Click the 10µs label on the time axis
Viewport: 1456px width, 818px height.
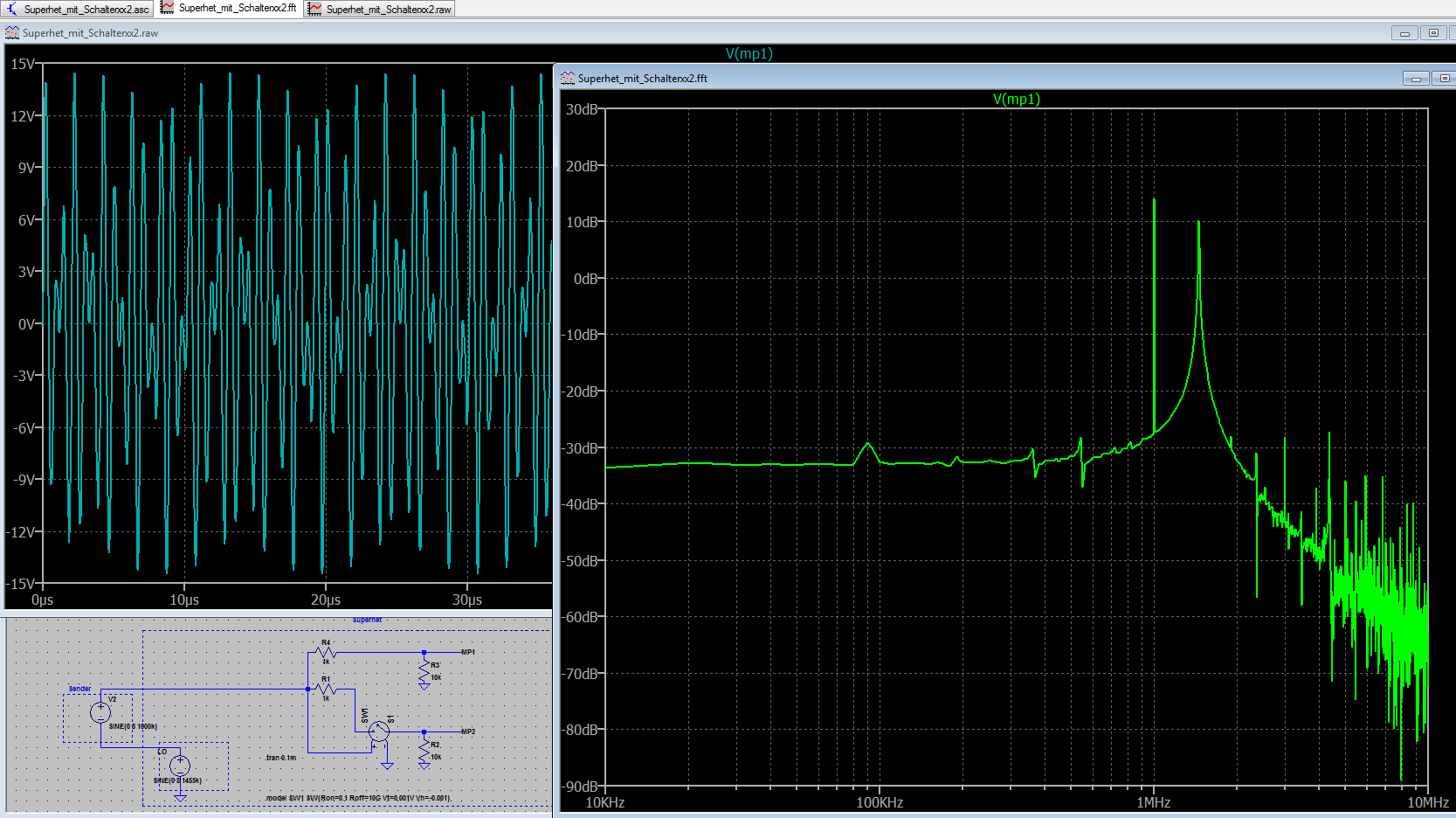coord(184,600)
